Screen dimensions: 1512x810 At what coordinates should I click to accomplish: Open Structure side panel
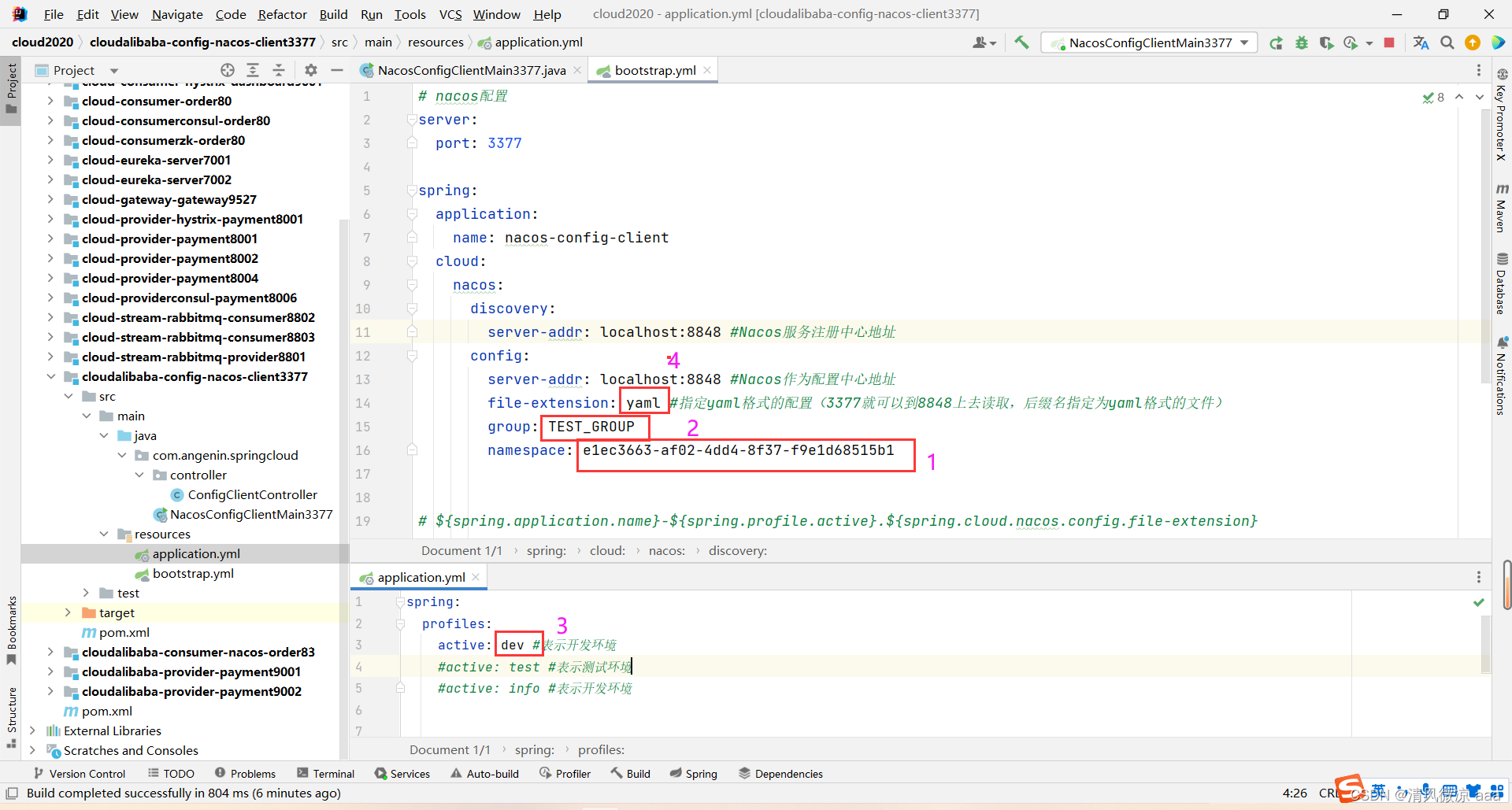(x=11, y=718)
